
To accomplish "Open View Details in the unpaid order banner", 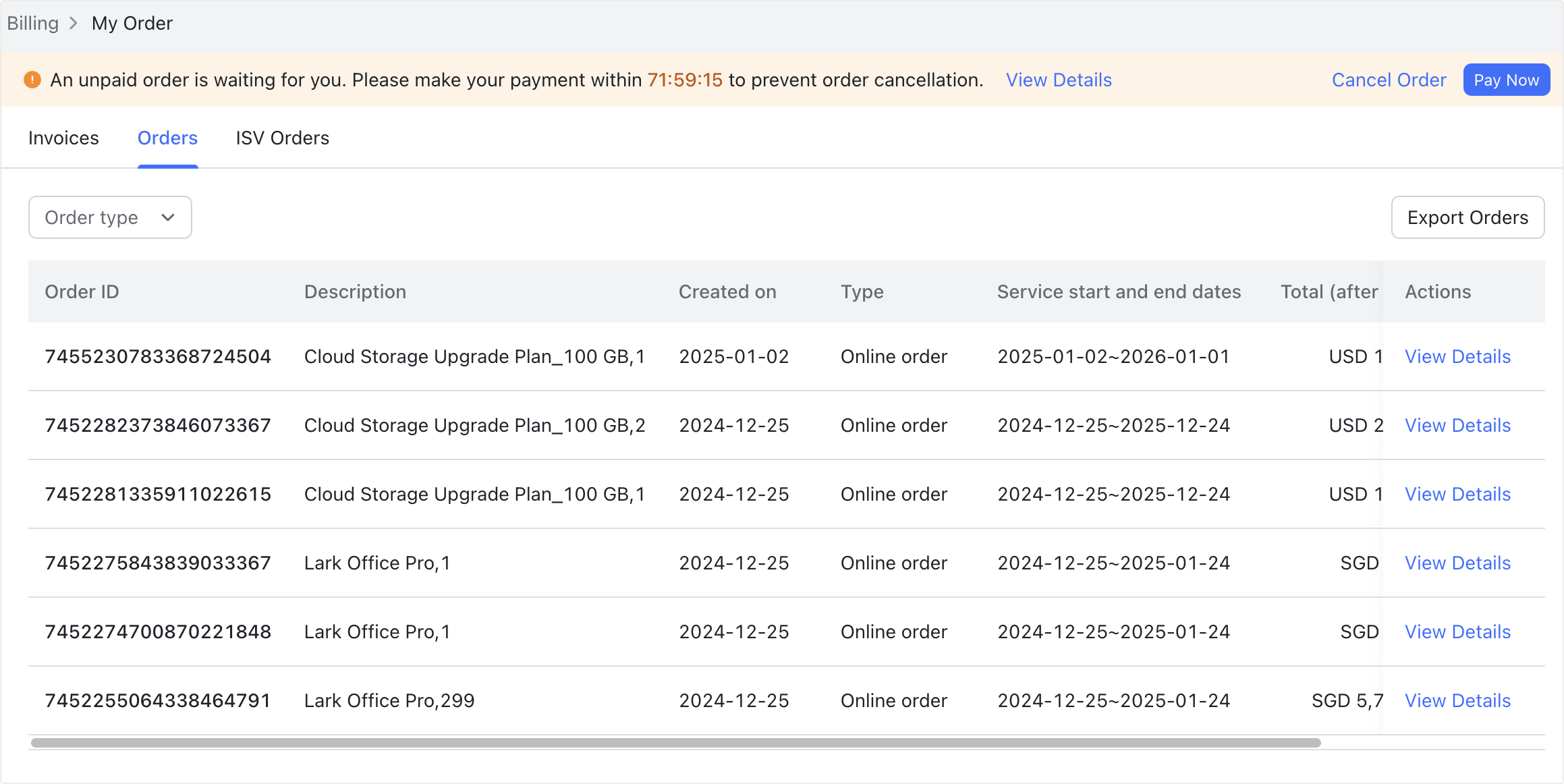I will pyautogui.click(x=1058, y=80).
